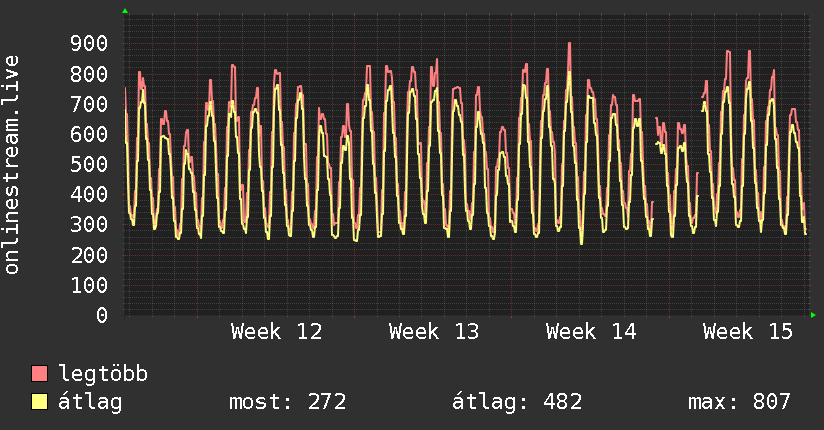This screenshot has height=430, width=824.
Task: Click the yellow átlag legend swatch
Action: coord(39,402)
